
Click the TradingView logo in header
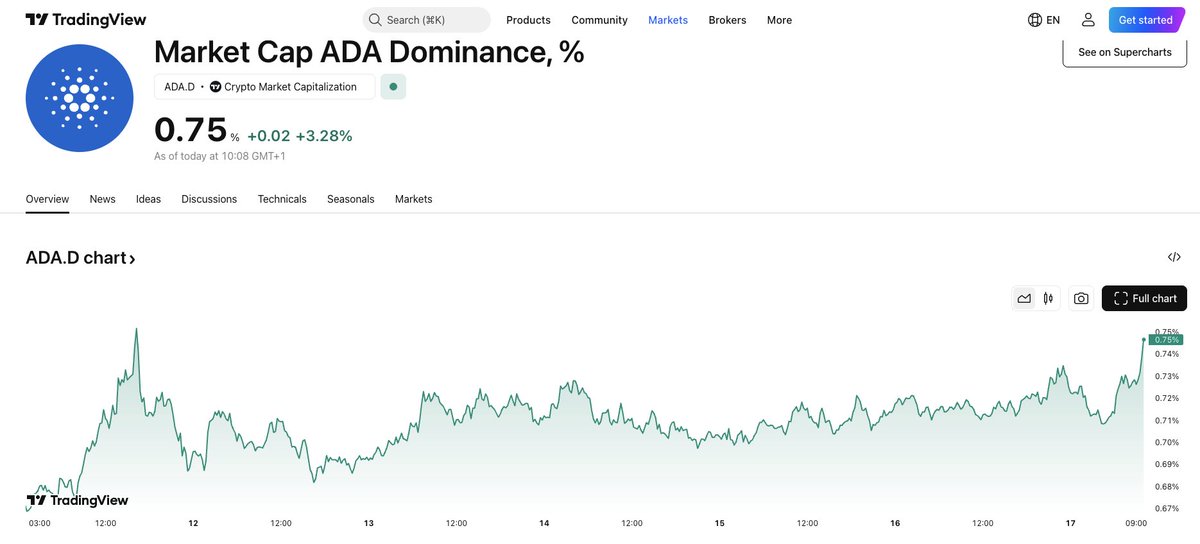coord(86,20)
